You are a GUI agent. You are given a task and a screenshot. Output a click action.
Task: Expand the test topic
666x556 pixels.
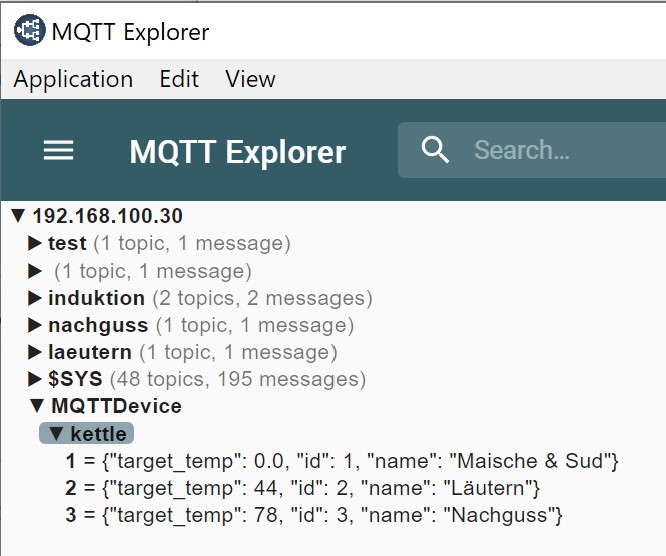[35, 243]
